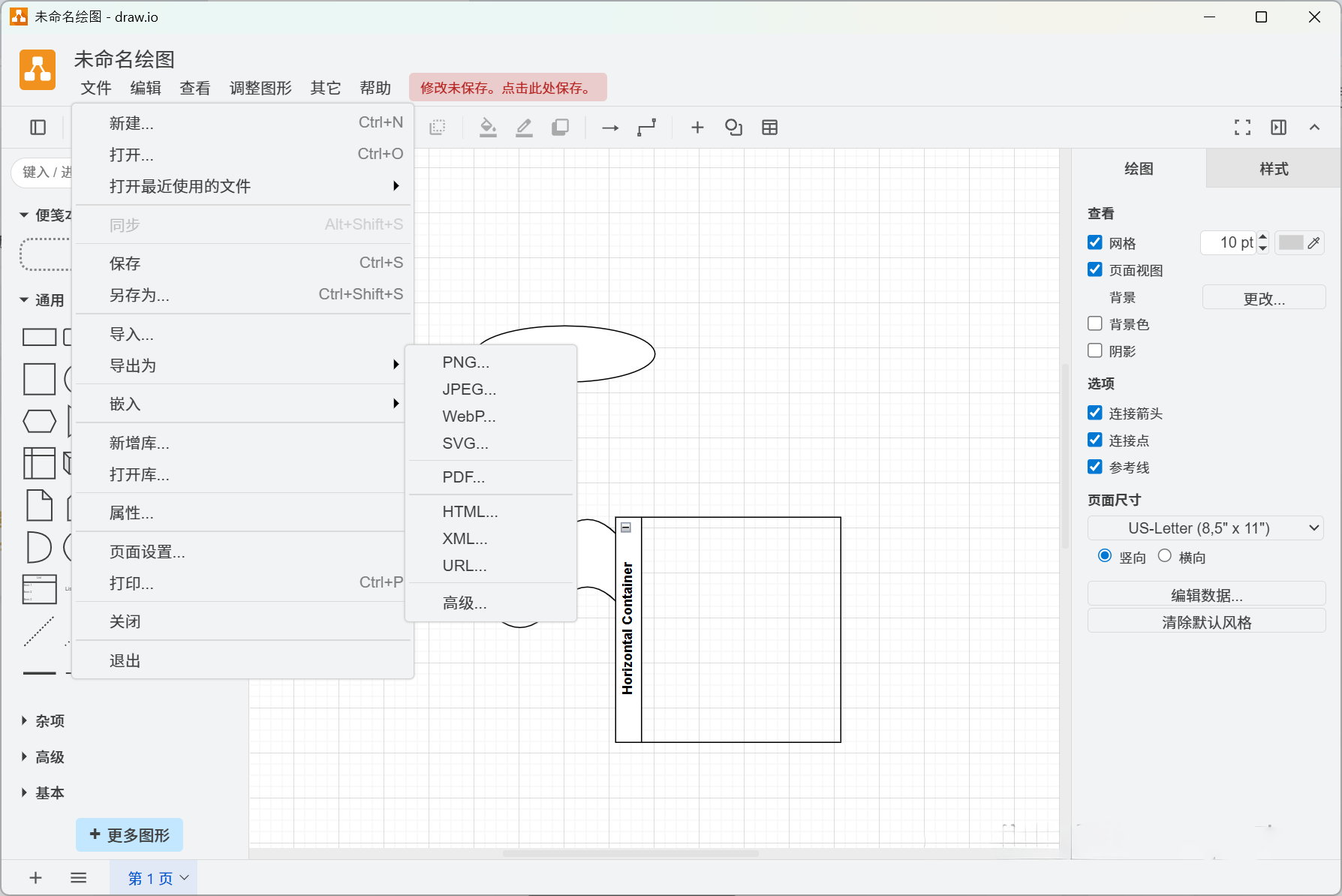Enable the 背景色 checkbox
This screenshot has width=1342, height=896.
pyautogui.click(x=1095, y=323)
